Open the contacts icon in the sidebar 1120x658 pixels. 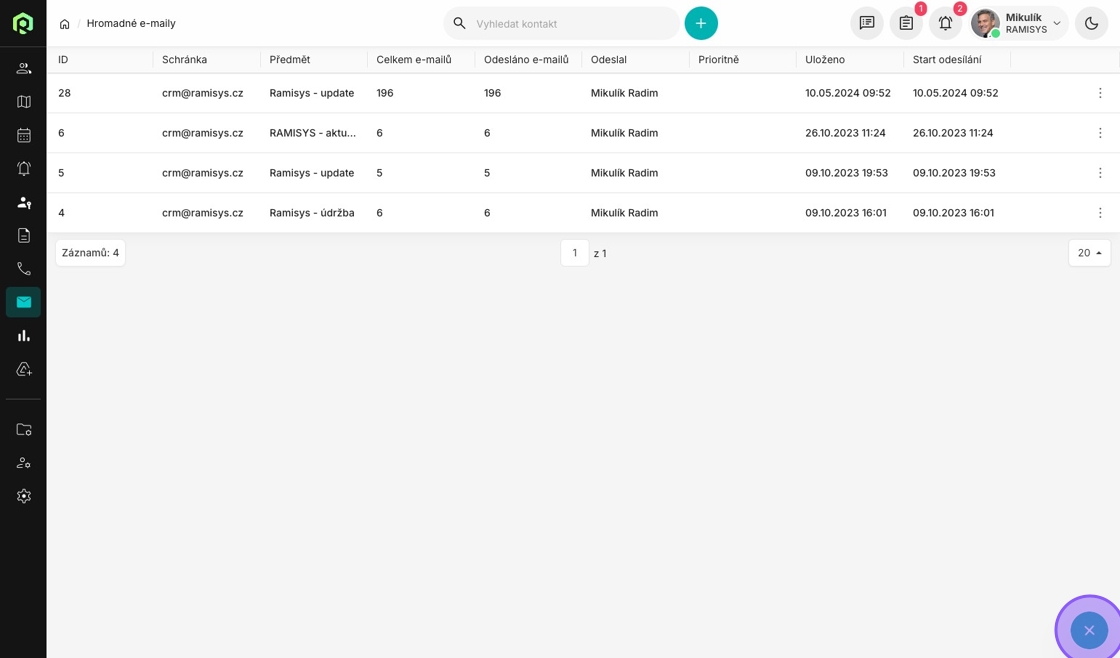[24, 69]
